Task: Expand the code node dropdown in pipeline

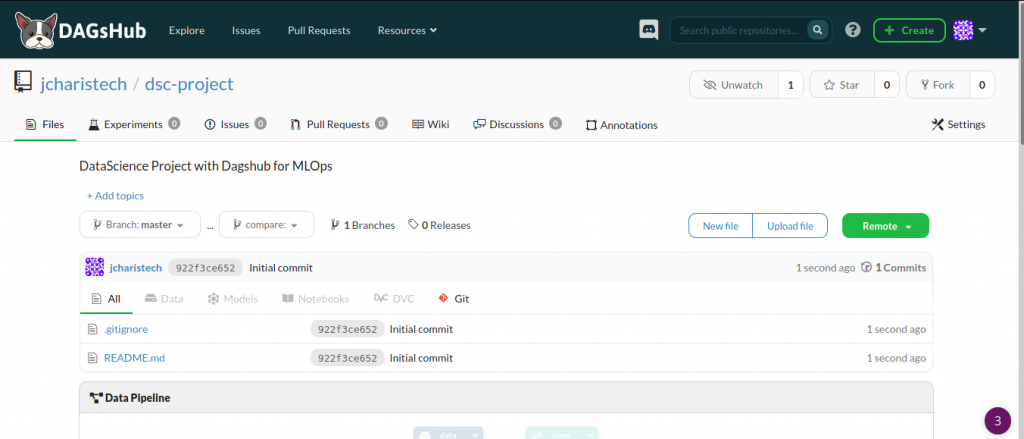Action: pyautogui.click(x=590, y=434)
